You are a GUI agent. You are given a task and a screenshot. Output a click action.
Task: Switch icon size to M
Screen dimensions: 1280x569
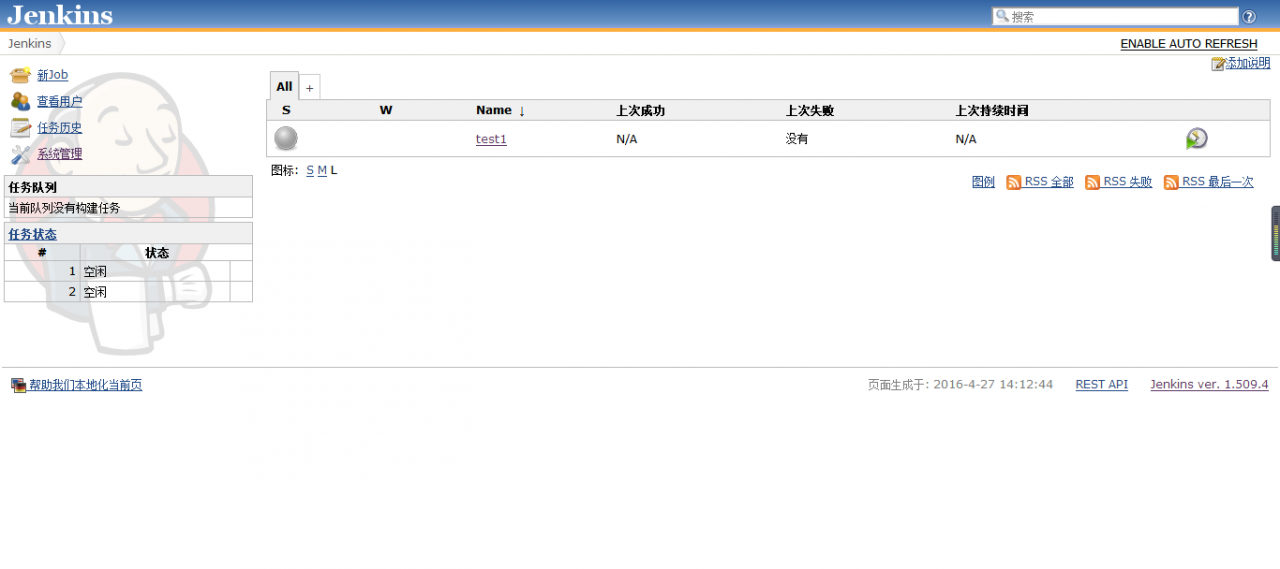(x=322, y=170)
